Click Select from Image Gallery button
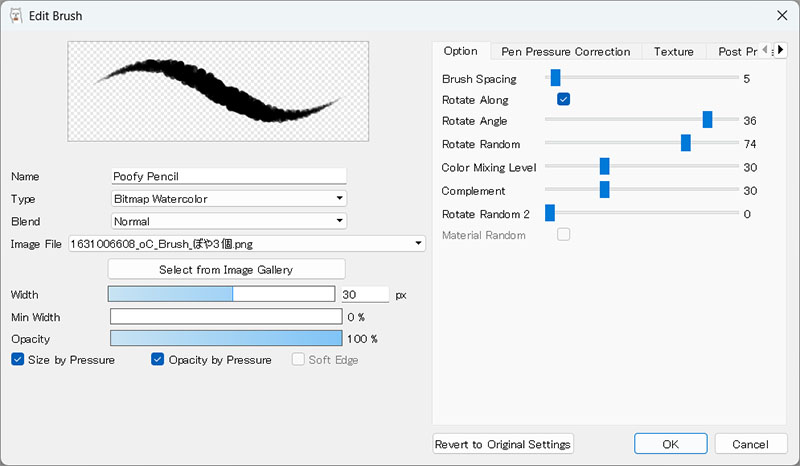The image size is (800, 466). pos(226,269)
